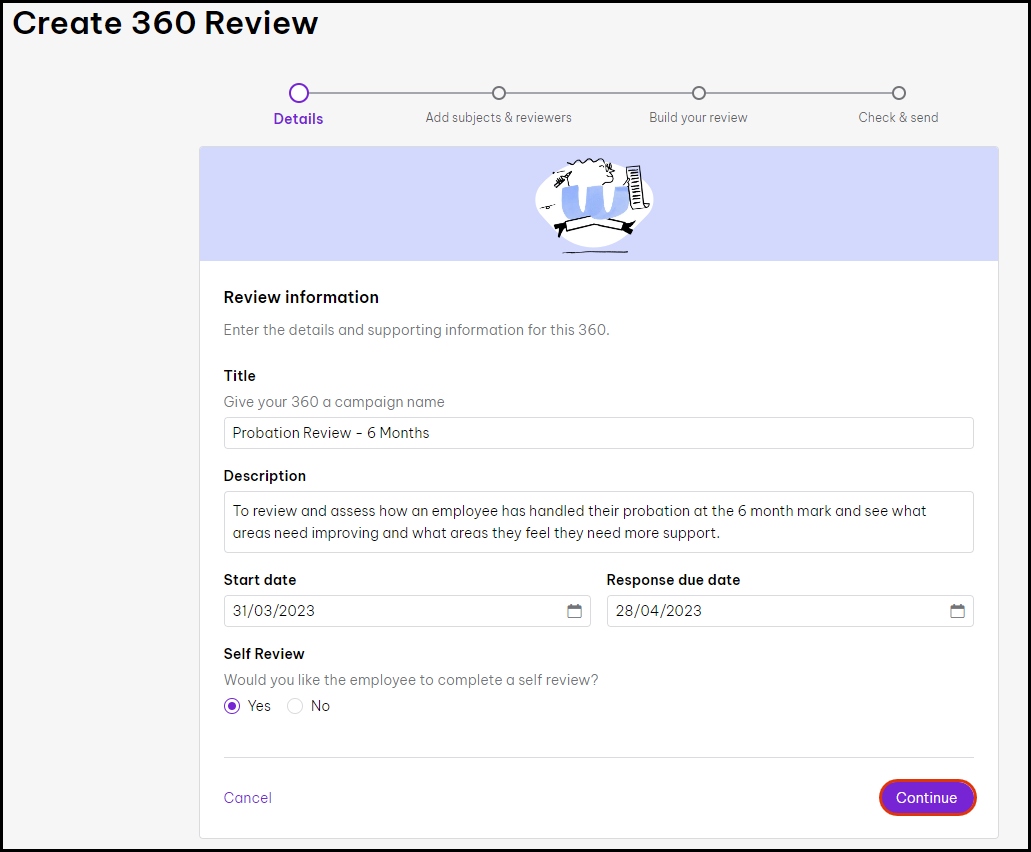Switch to Build your review label

698,118
